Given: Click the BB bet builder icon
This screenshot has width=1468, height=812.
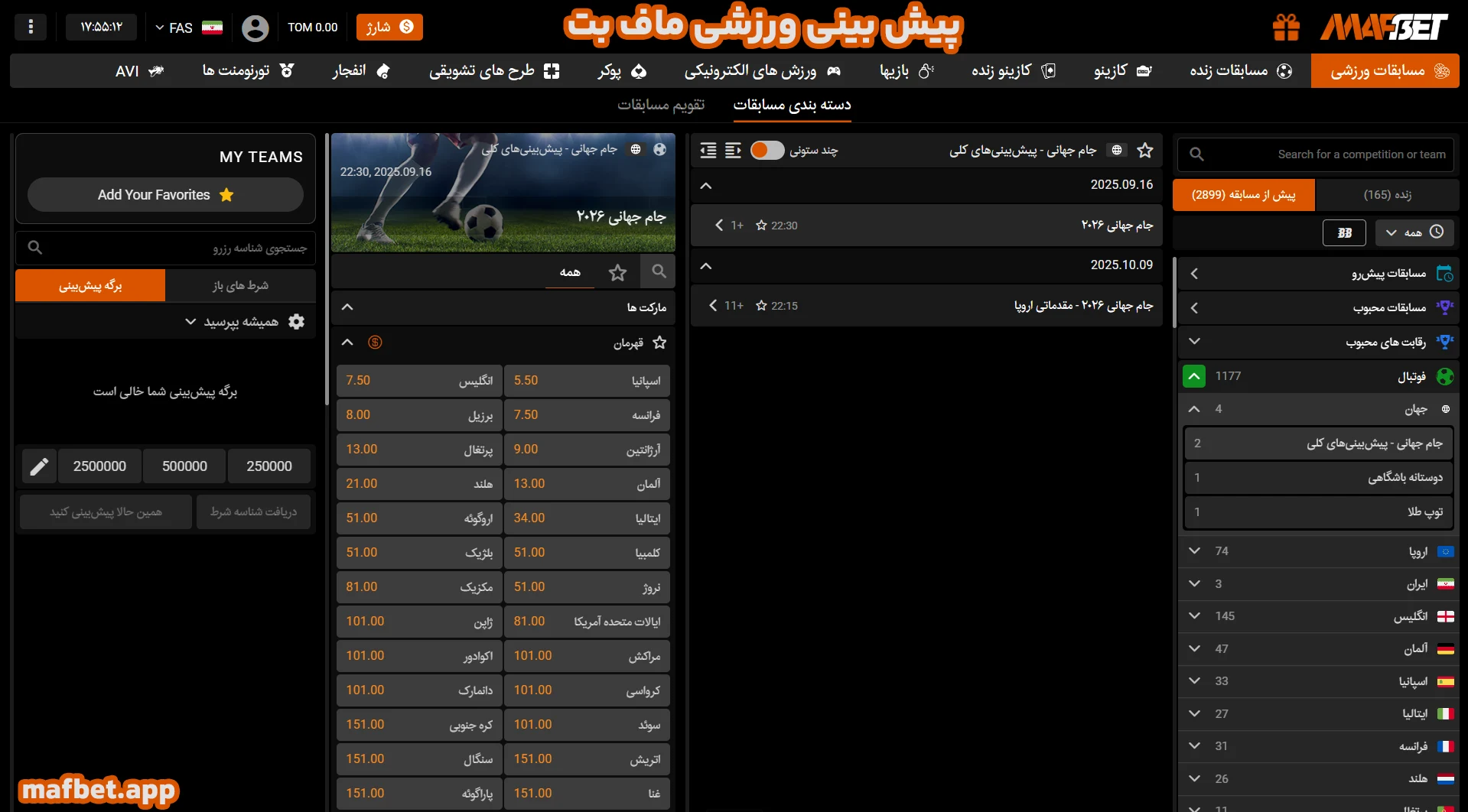Looking at the screenshot, I should pos(1344,232).
